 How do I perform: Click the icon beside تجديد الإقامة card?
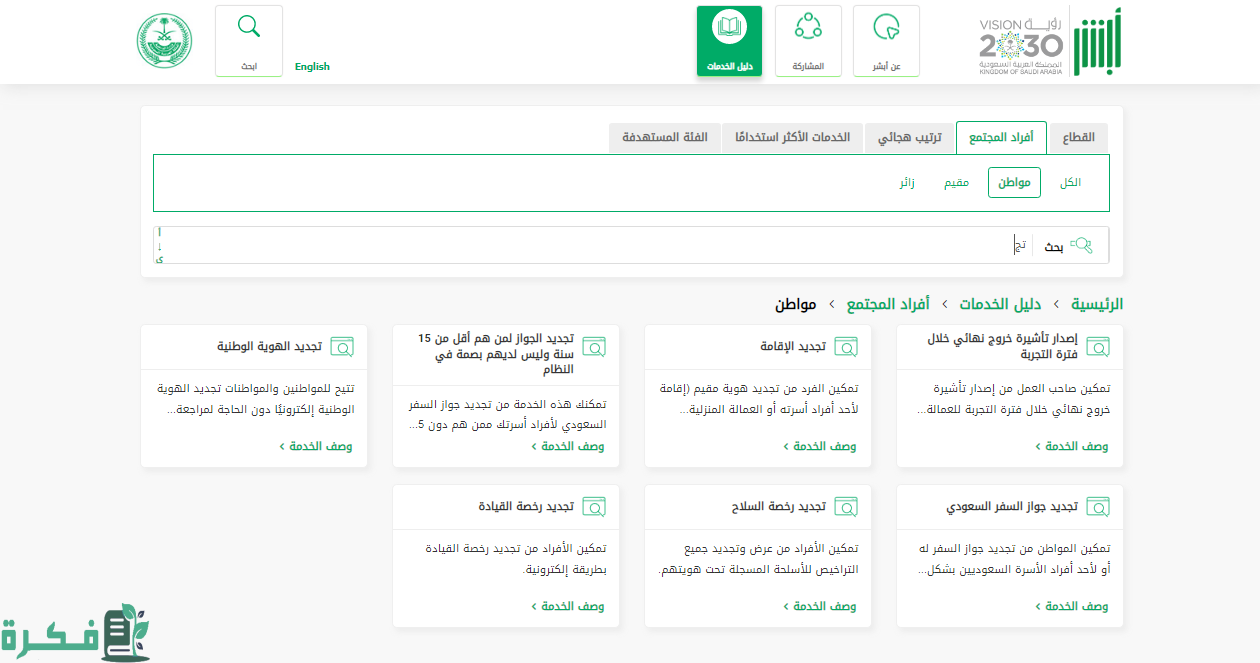[847, 347]
